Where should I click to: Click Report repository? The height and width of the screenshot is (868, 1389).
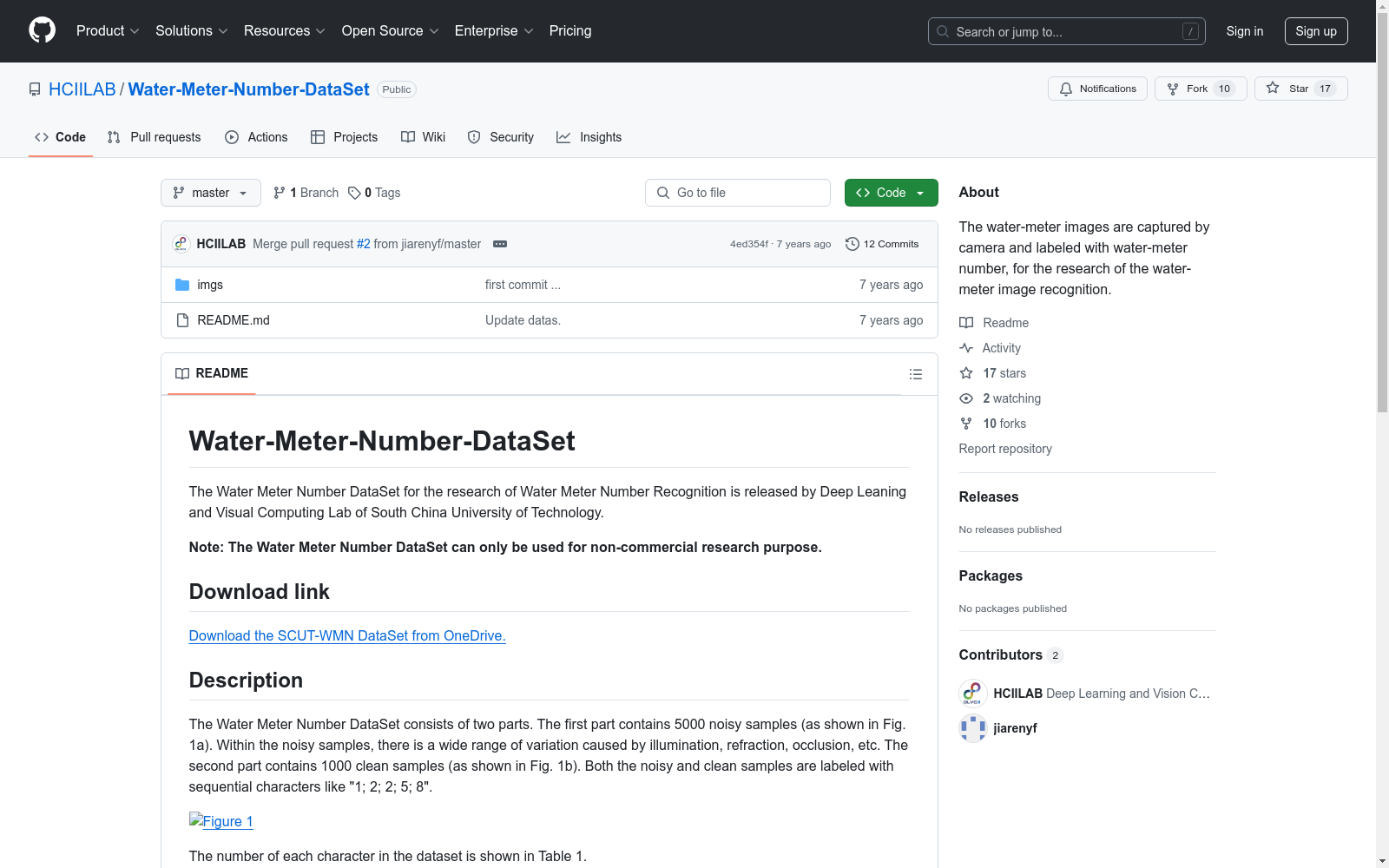(1005, 449)
